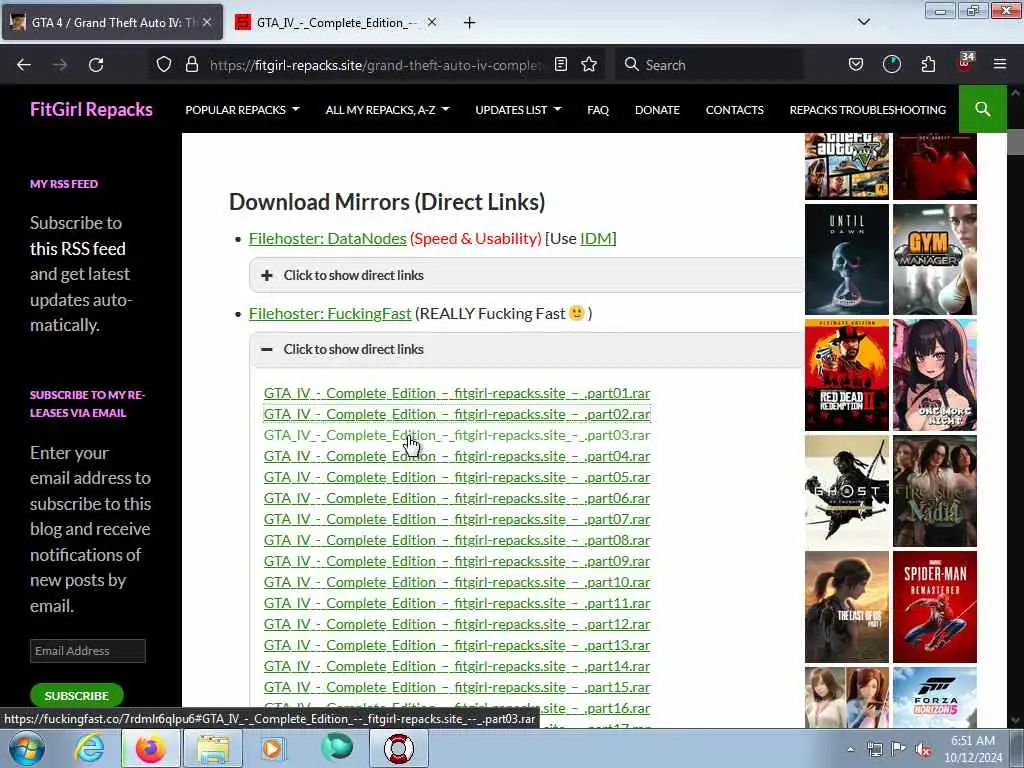This screenshot has width=1024, height=768.
Task: Open the Firefox hamburger menu
Action: (x=1000, y=65)
